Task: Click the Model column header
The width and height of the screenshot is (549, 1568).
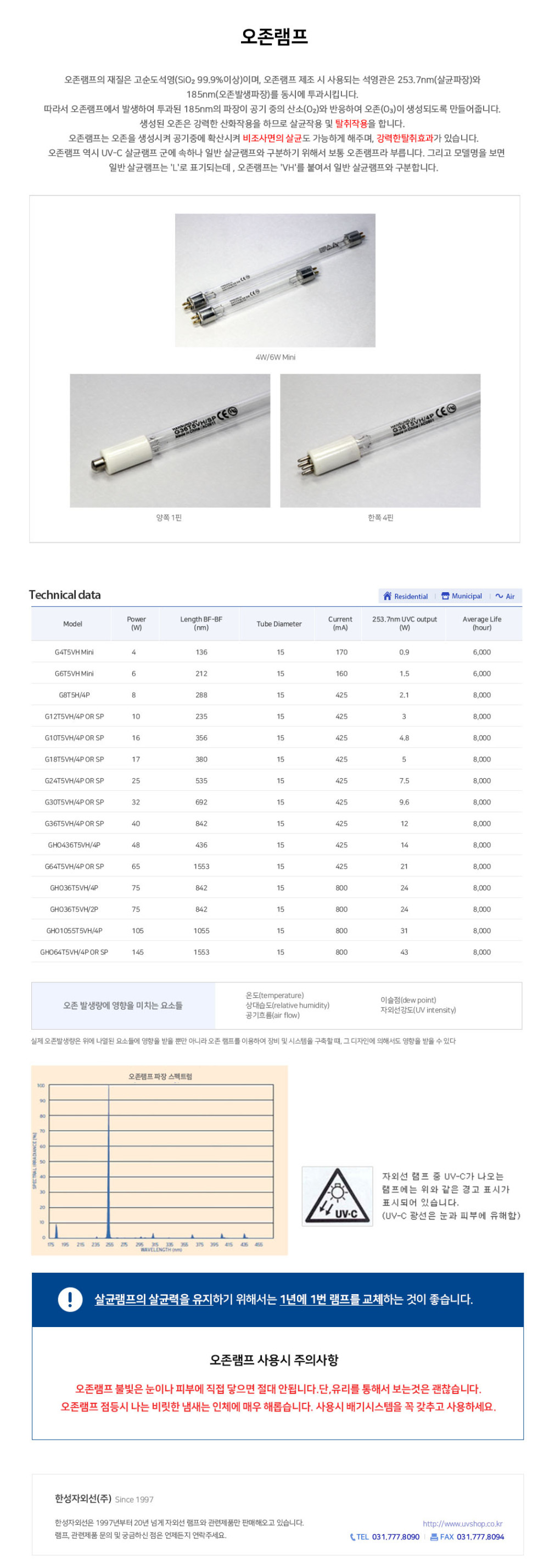Action: click(x=72, y=623)
